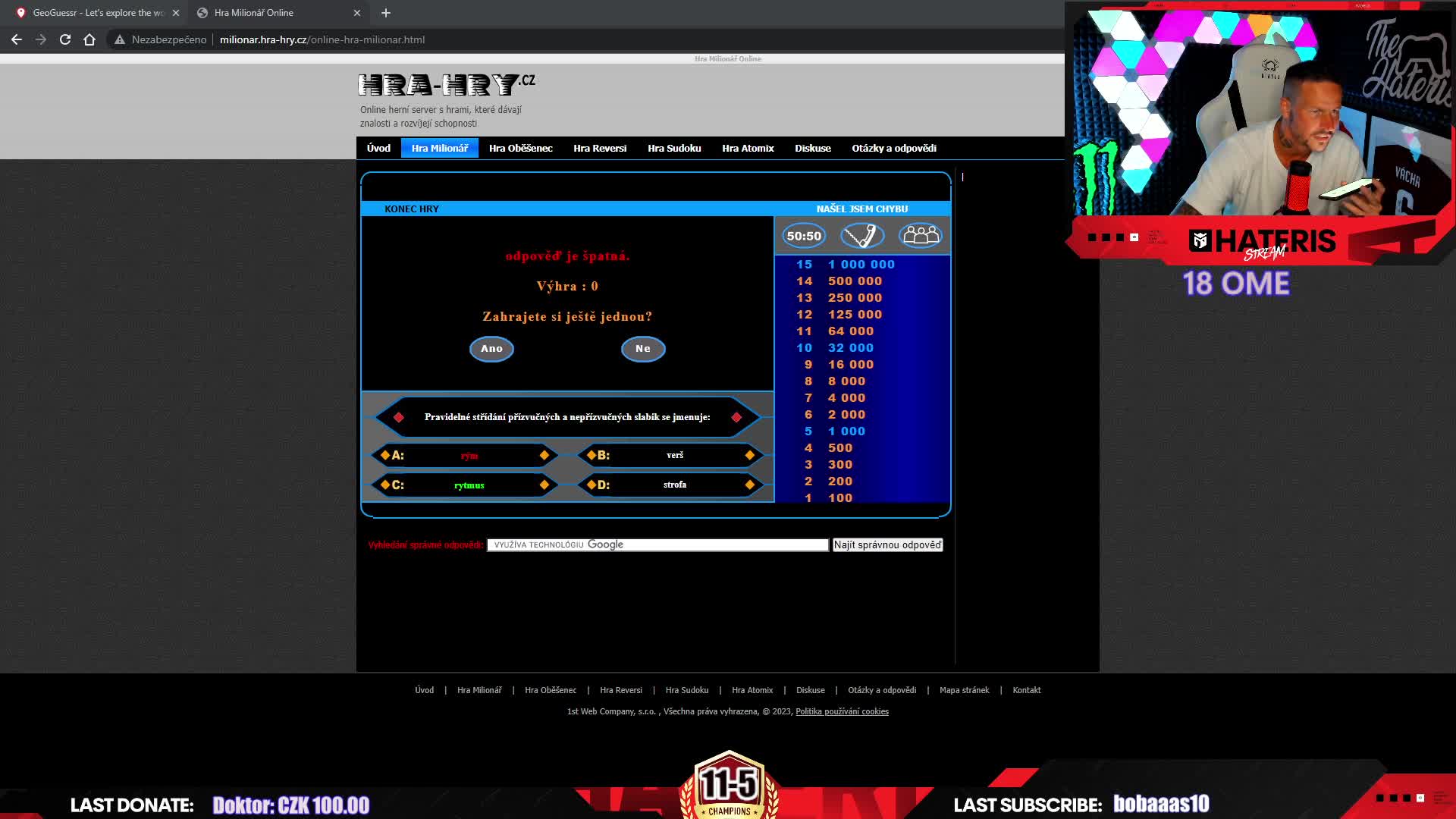1456x819 pixels.
Task: Select answer A: rým
Action: 465,455
